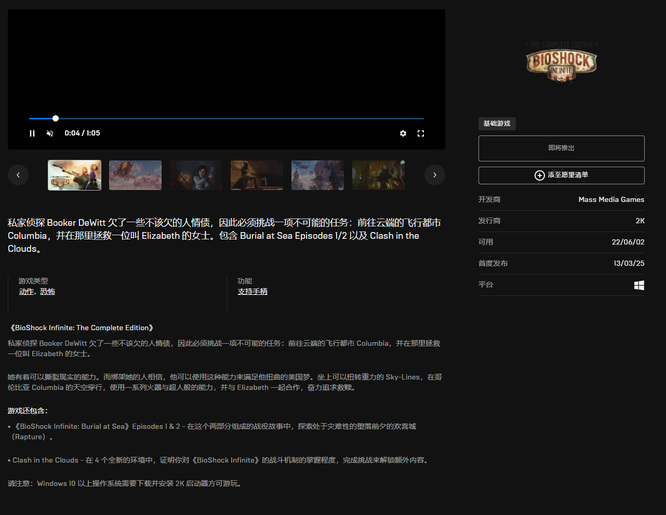Image resolution: width=666 pixels, height=515 pixels.
Task: Select fifth thumbnail with floating city
Action: (x=317, y=175)
